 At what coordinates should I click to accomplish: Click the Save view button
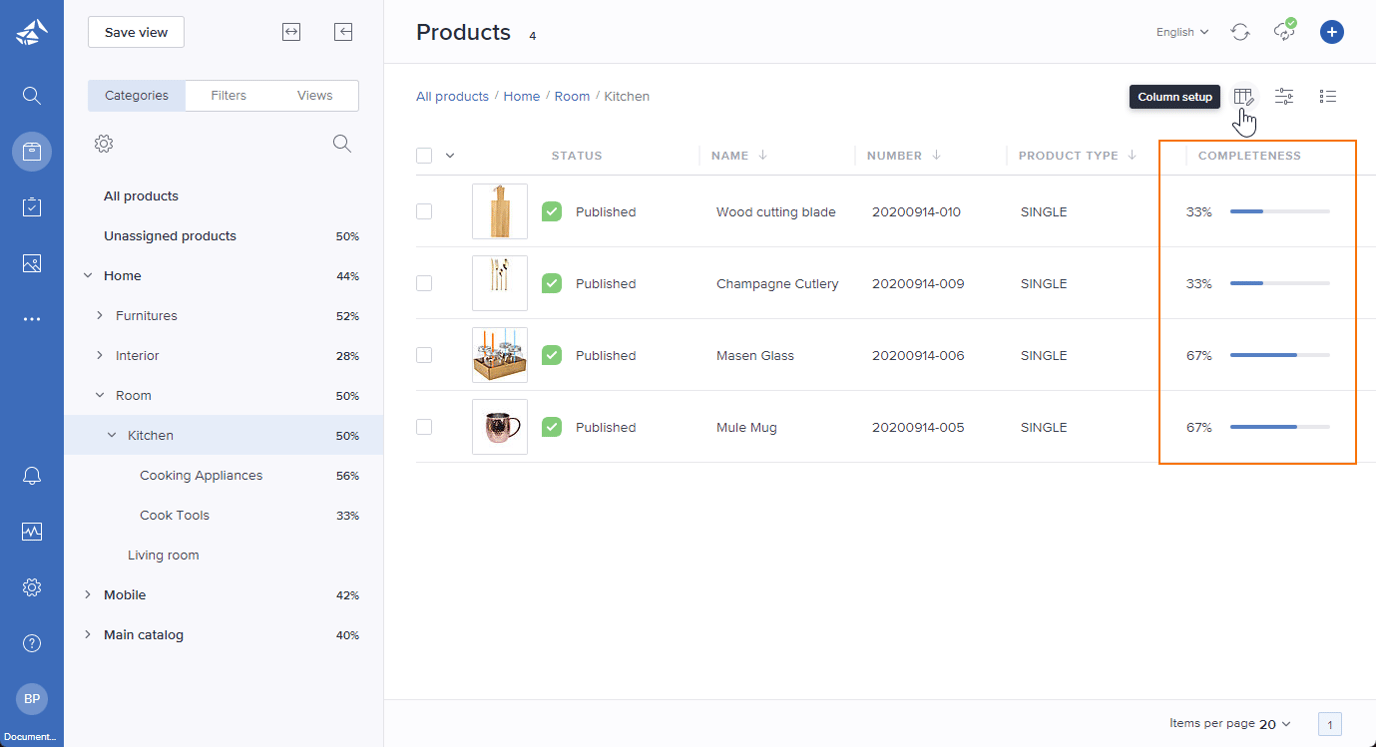coord(136,32)
